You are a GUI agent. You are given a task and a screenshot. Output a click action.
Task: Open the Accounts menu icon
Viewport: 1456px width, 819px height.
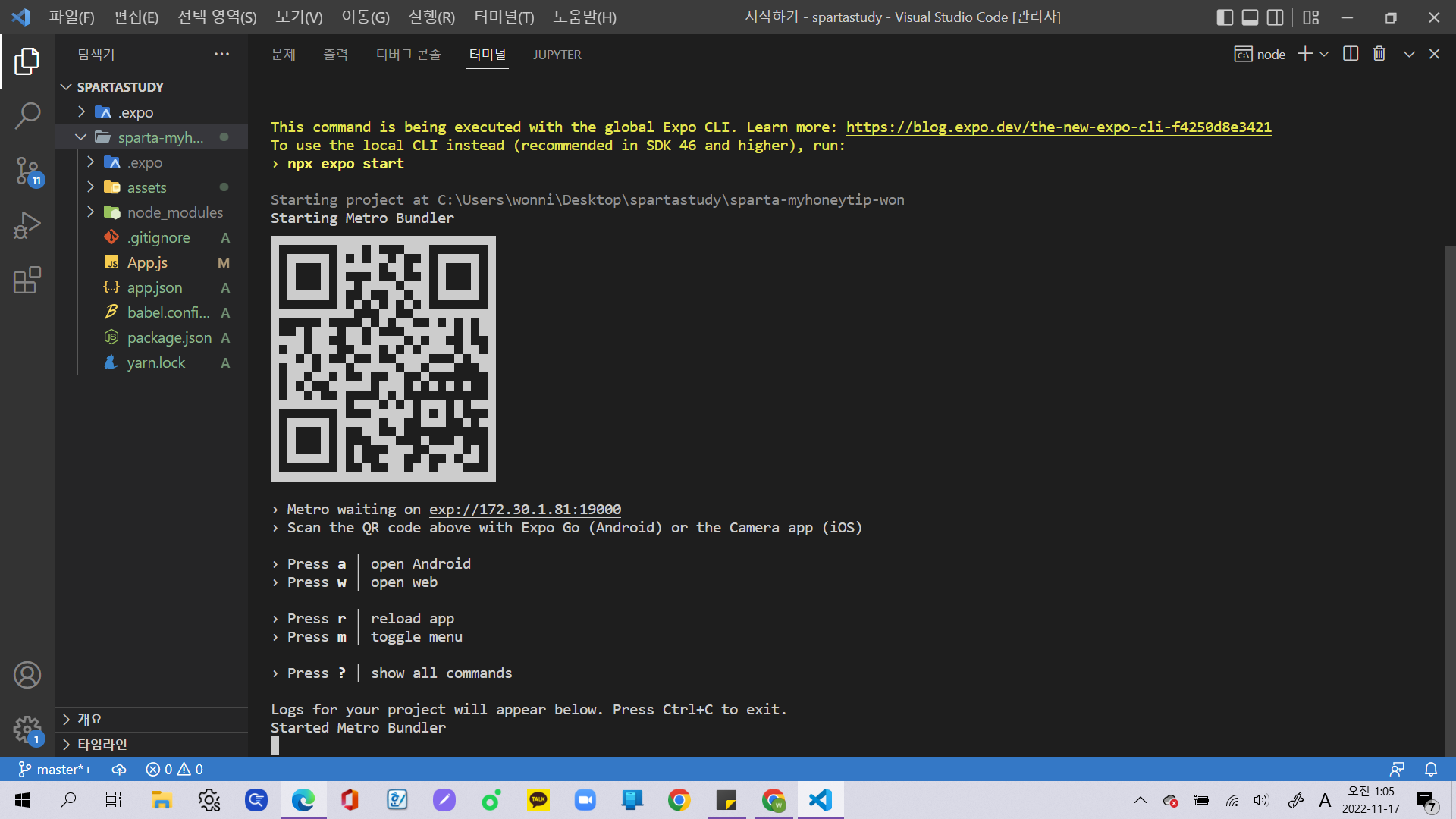(x=27, y=675)
